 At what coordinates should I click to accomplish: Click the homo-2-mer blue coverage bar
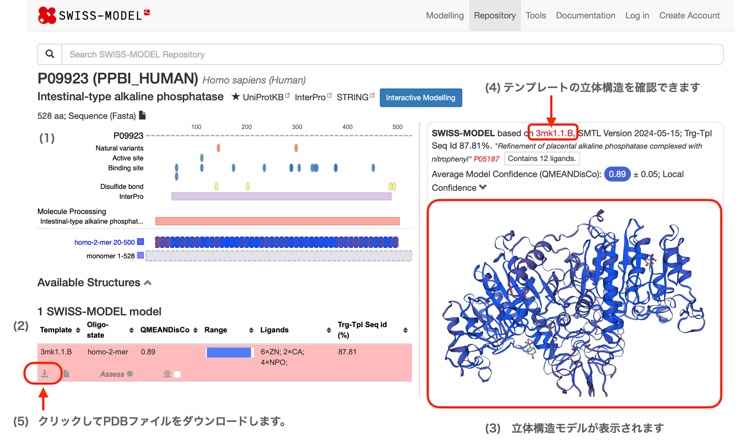coord(277,242)
